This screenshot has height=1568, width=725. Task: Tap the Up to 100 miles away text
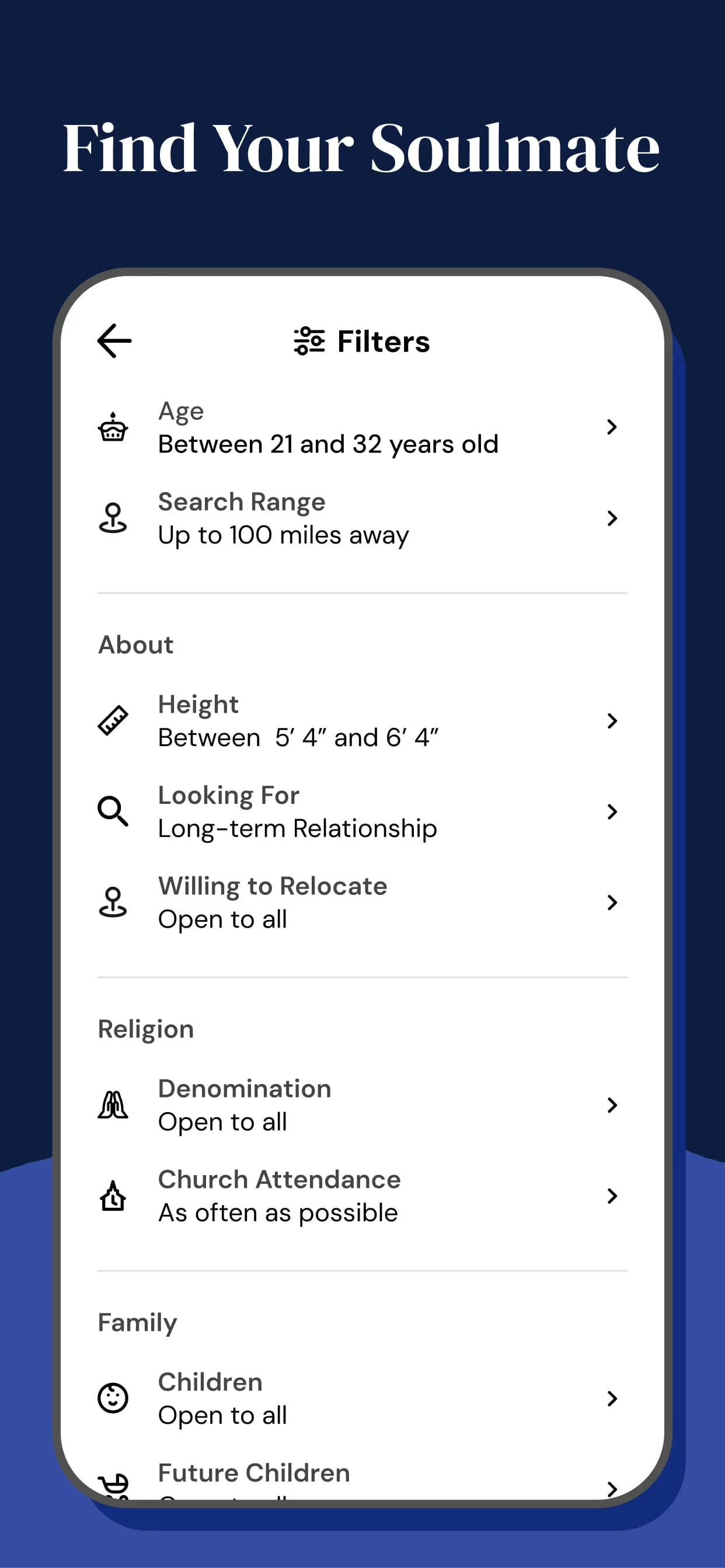pyautogui.click(x=283, y=535)
